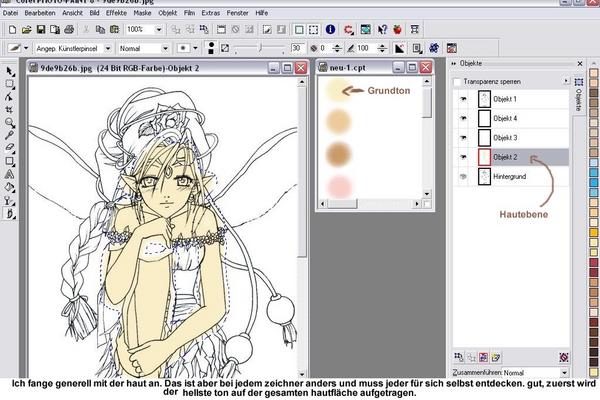
Task: Open the Bearbeiten menu
Action: coord(40,13)
